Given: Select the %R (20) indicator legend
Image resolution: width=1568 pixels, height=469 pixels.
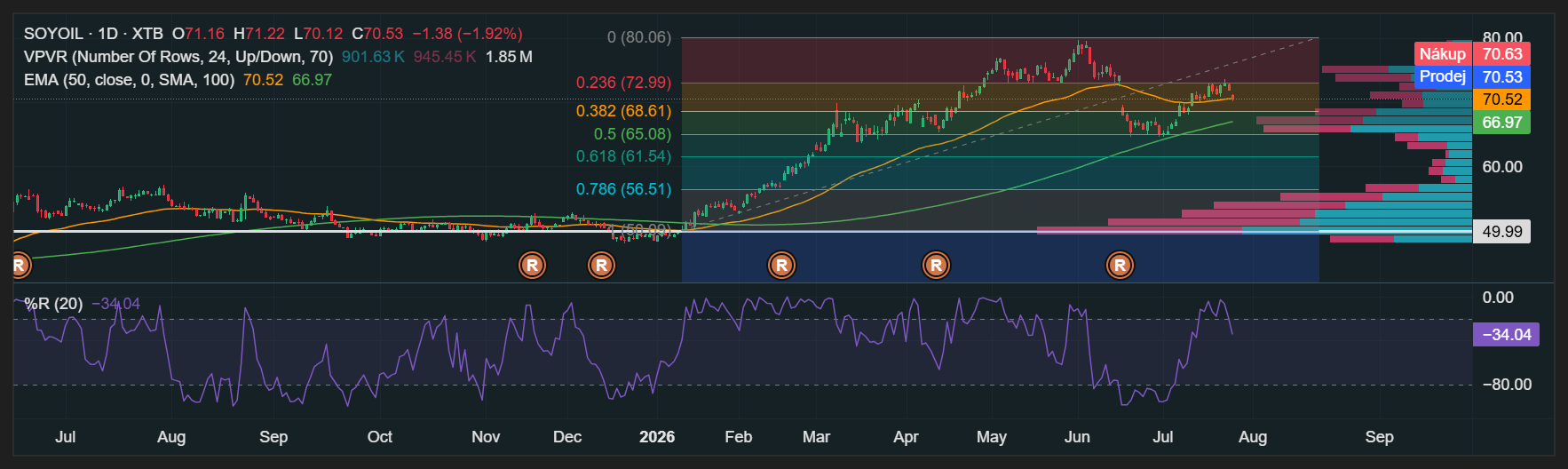Looking at the screenshot, I should [53, 304].
